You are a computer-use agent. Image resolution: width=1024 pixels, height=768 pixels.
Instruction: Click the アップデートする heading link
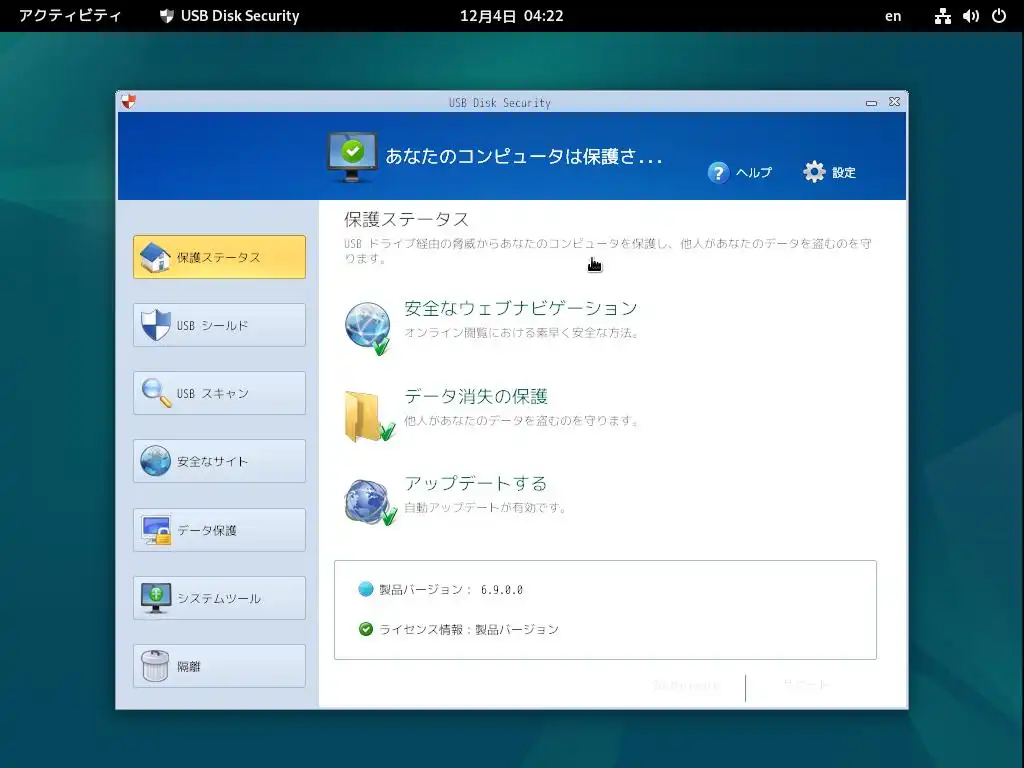point(475,483)
